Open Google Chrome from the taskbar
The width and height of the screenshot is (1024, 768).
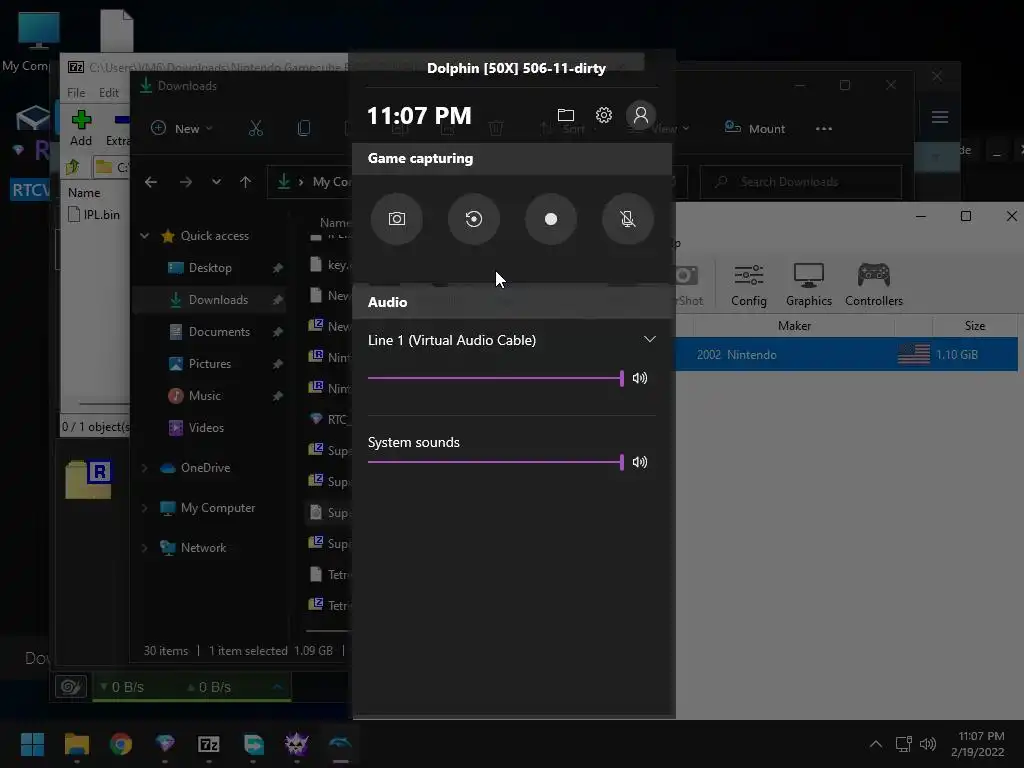[x=121, y=744]
